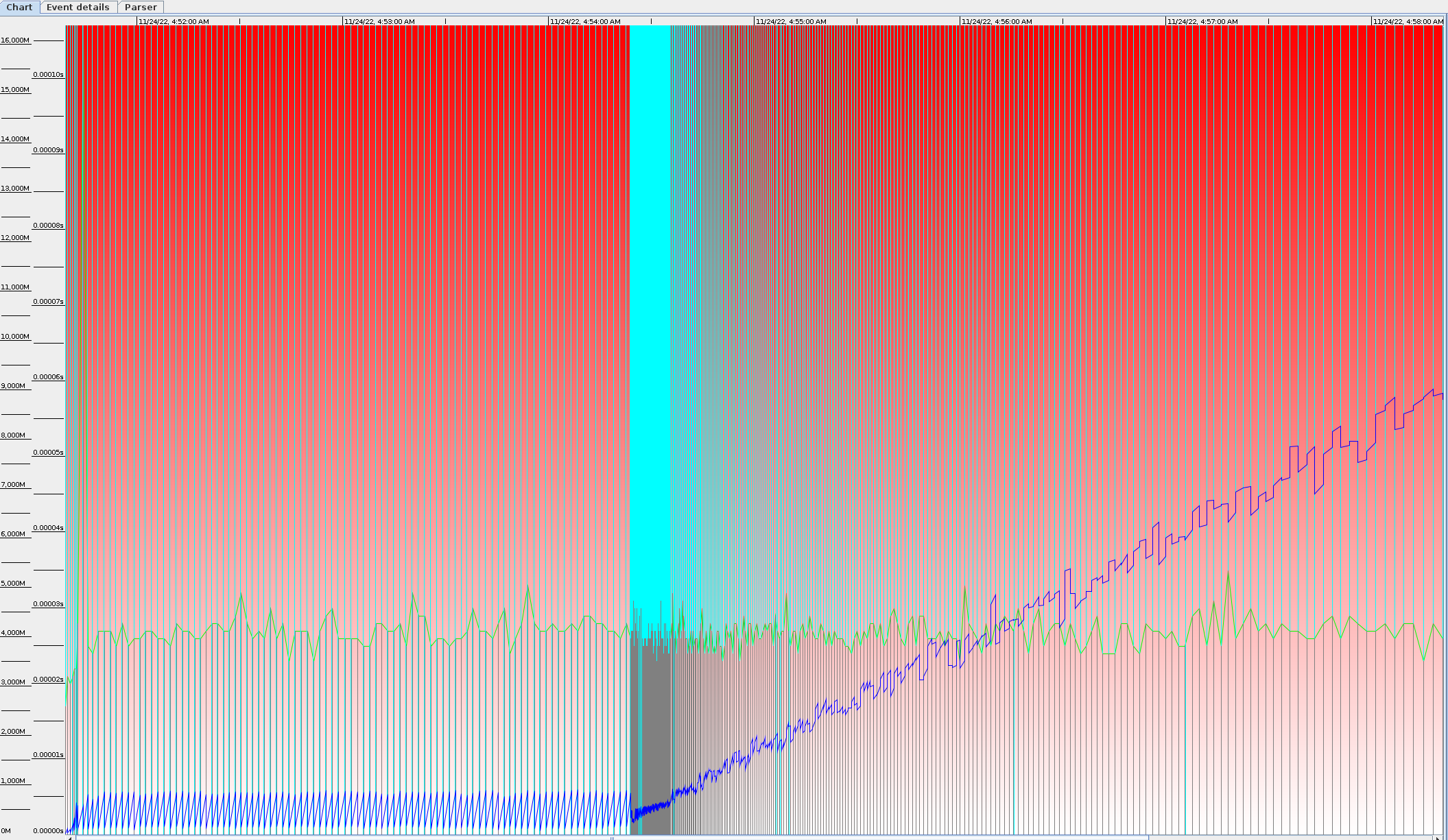The width and height of the screenshot is (1448, 840).
Task: Click the 0M memory axis label
Action: point(6,831)
